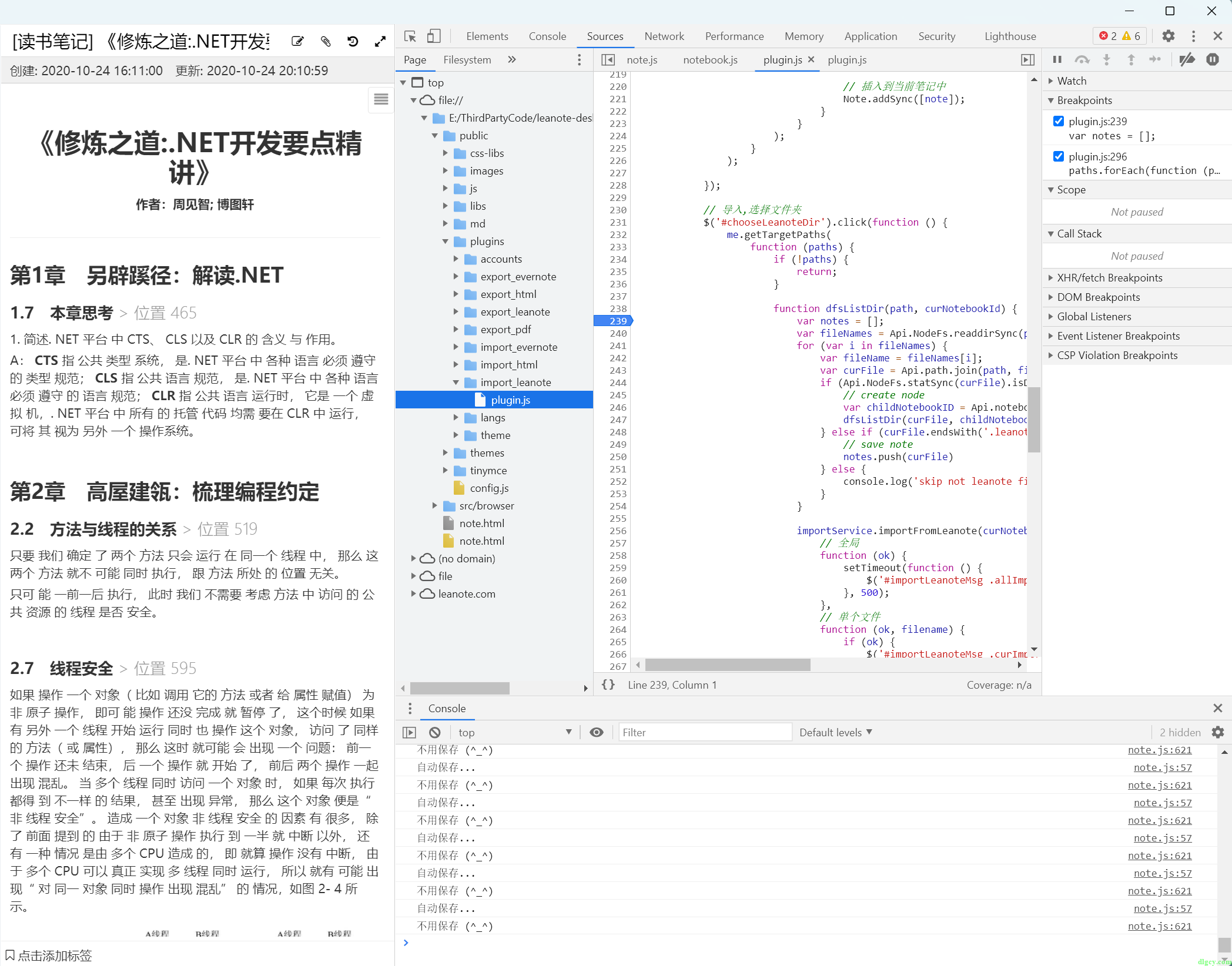The width and height of the screenshot is (1232, 966).
Task: Open console settings gear icon
Action: pyautogui.click(x=1218, y=733)
